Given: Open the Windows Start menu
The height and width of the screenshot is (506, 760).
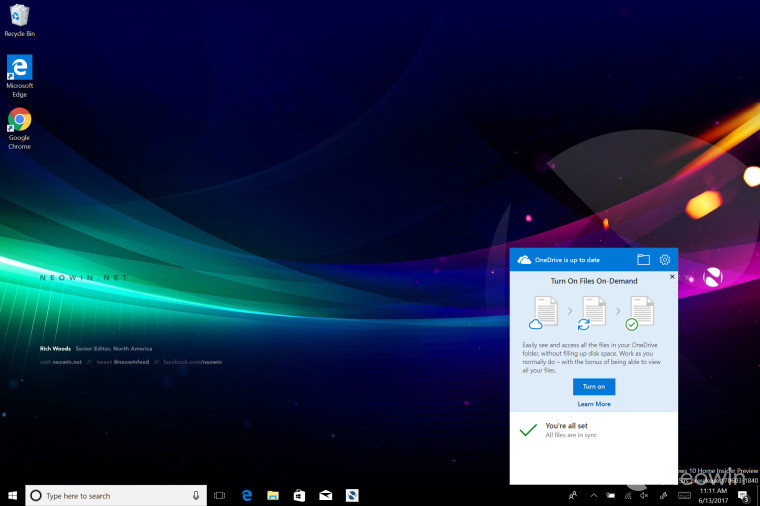Looking at the screenshot, I should (13, 495).
